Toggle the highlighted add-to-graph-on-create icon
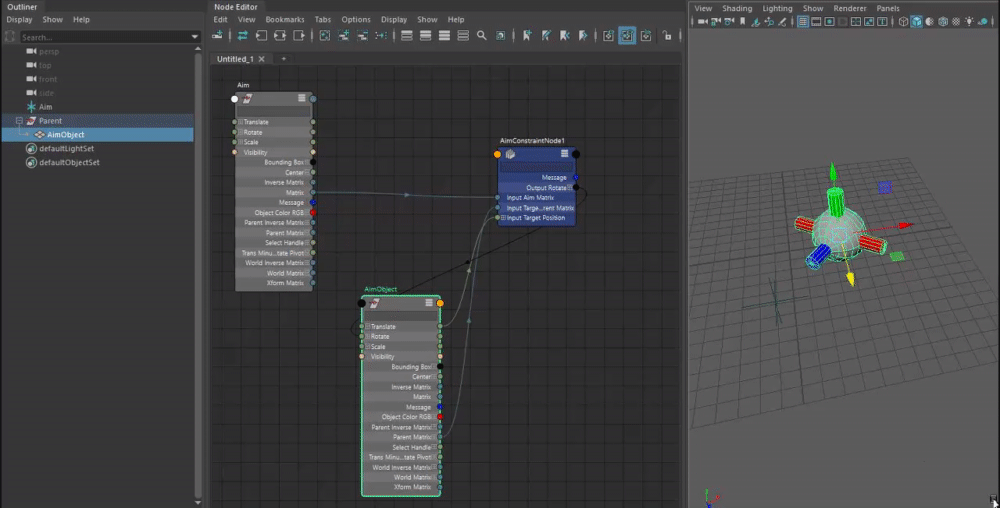The height and width of the screenshot is (508, 1000). click(626, 35)
